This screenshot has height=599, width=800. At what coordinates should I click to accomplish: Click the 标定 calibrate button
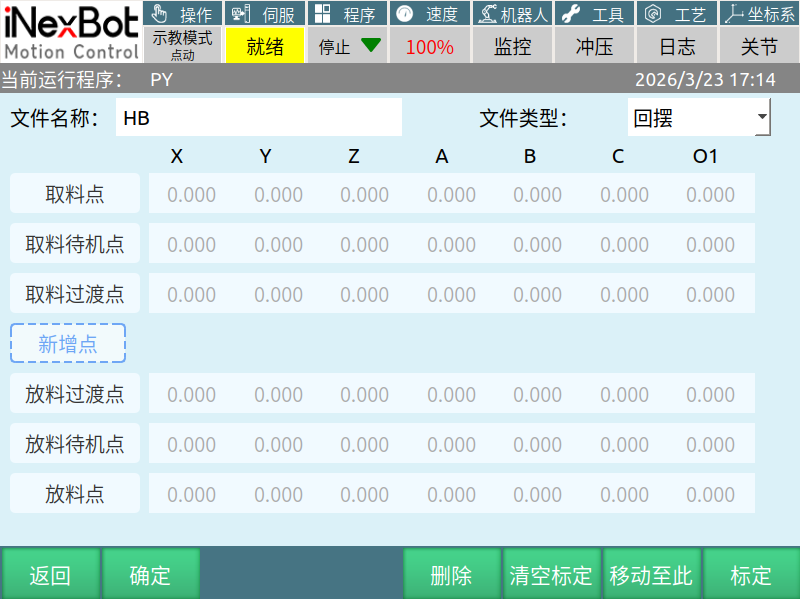point(751,575)
